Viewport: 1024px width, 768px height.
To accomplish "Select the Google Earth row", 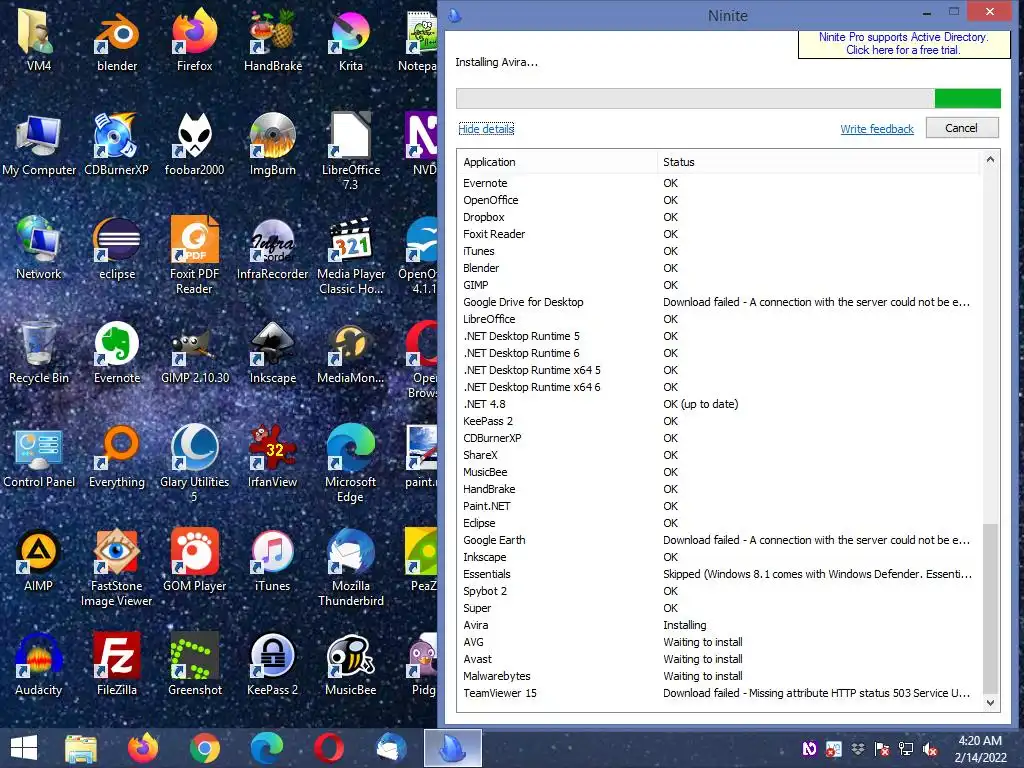I will click(x=718, y=540).
